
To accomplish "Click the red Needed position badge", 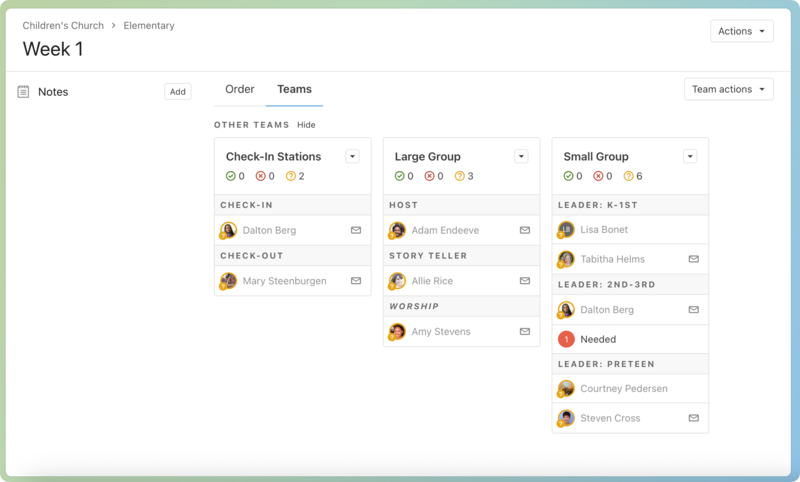I will tap(566, 339).
